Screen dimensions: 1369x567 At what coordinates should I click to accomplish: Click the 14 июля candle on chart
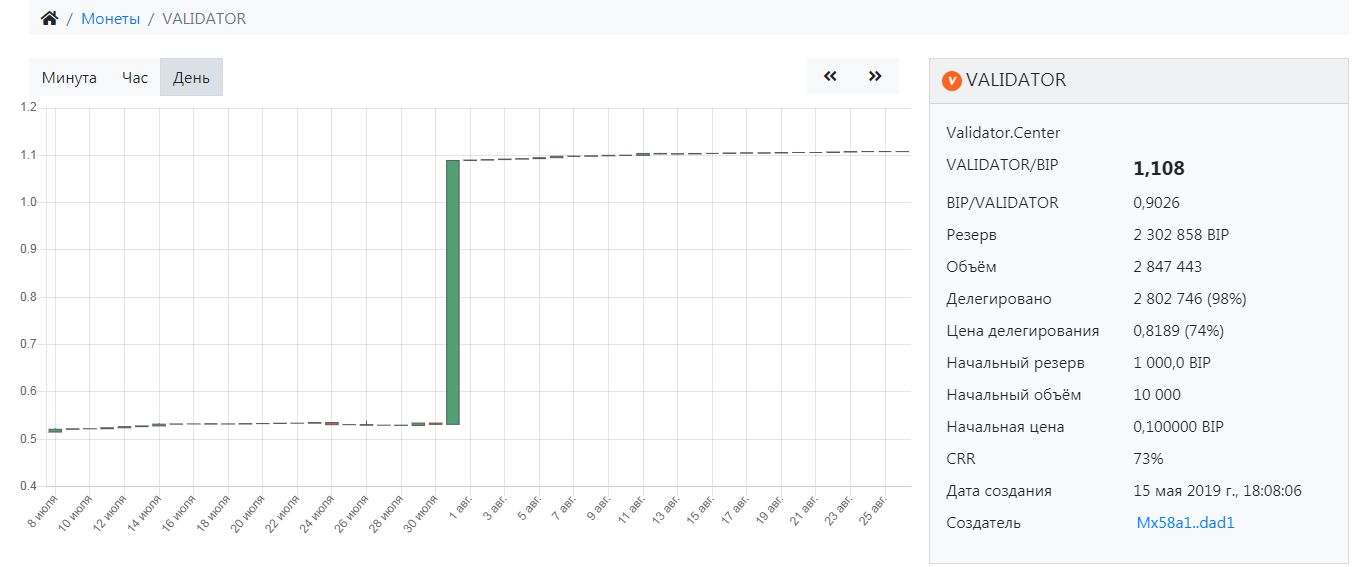(x=159, y=425)
